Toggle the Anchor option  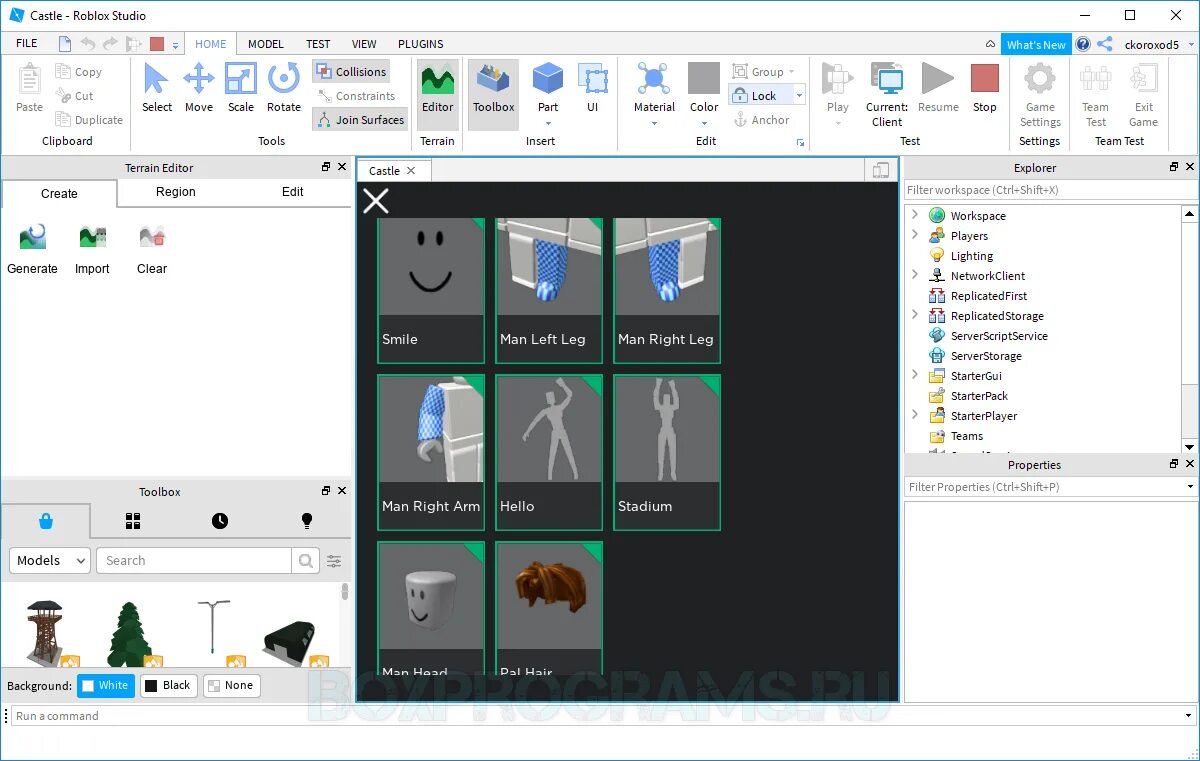coord(762,120)
